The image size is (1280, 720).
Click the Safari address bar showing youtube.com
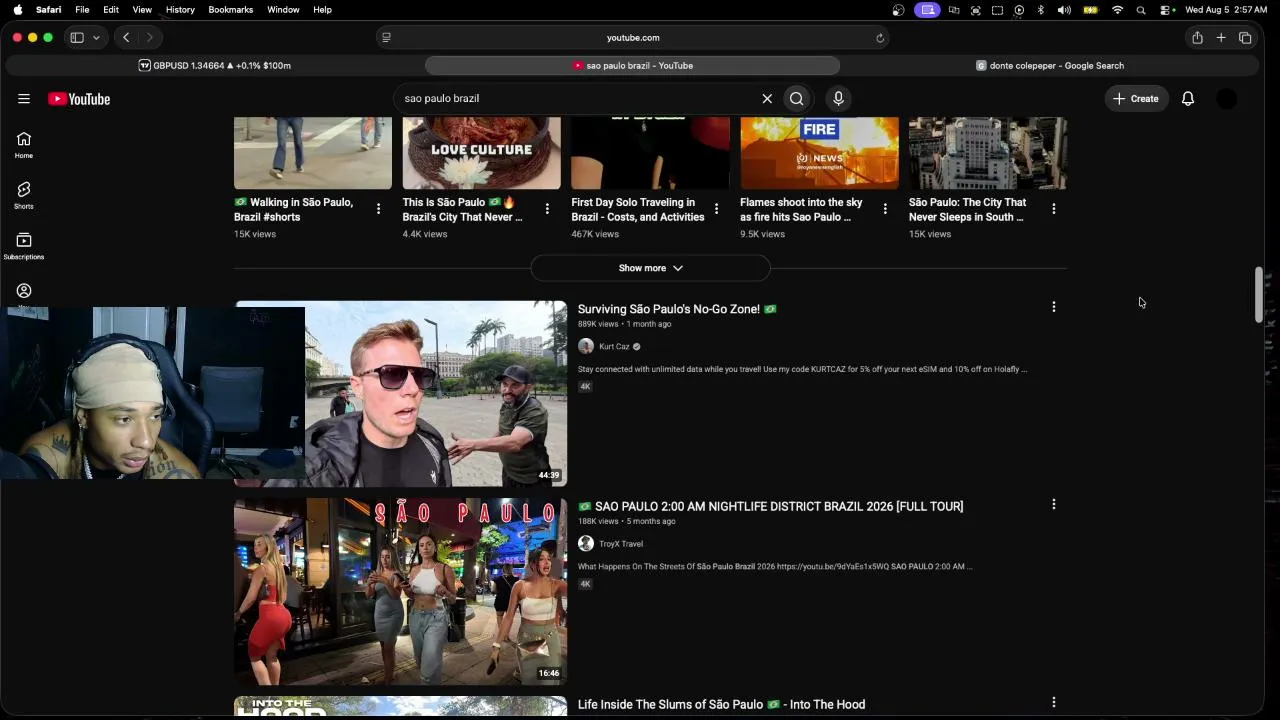(633, 38)
